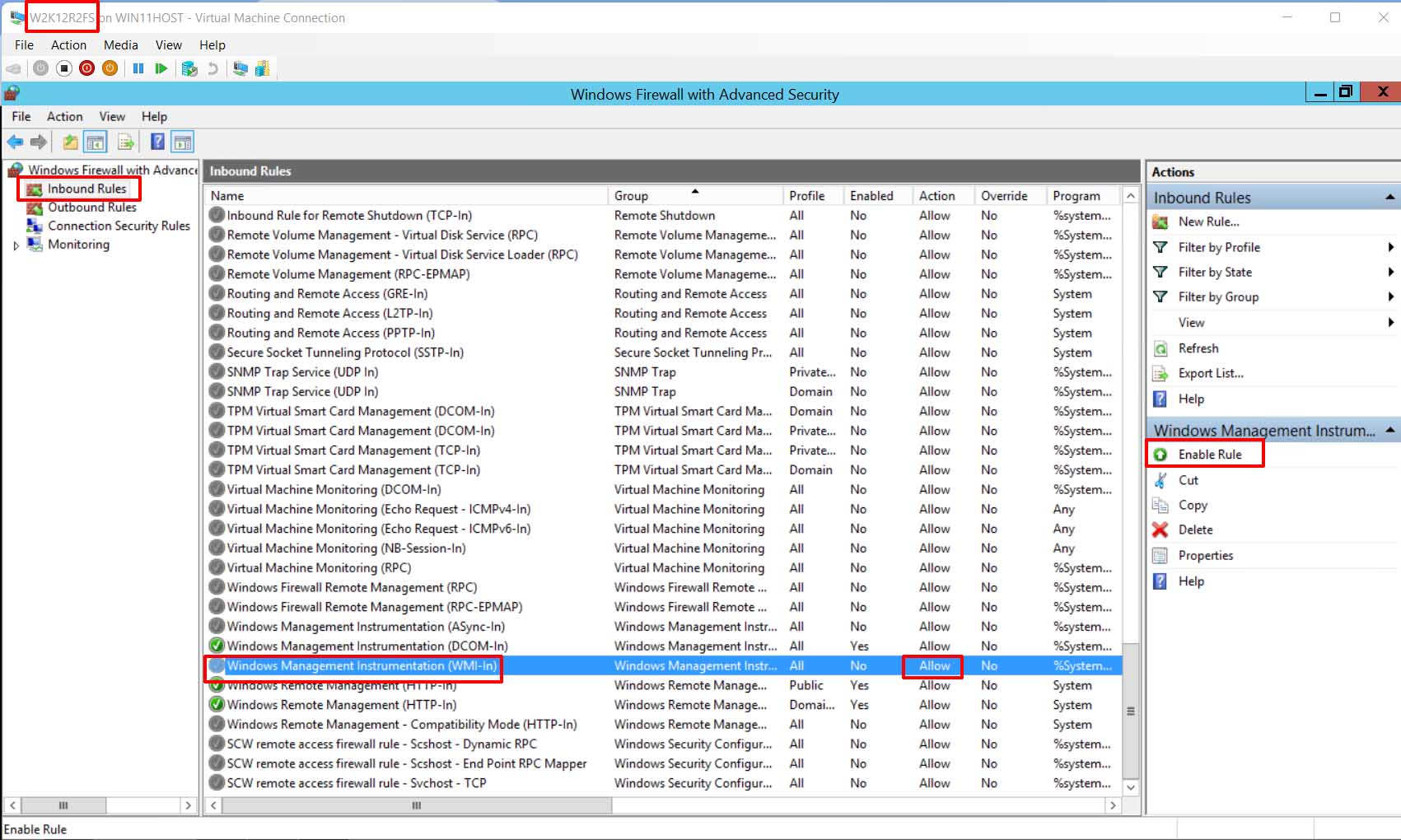Click the Refresh icon in the Actions pane
The image size is (1401, 840).
click(1160, 348)
